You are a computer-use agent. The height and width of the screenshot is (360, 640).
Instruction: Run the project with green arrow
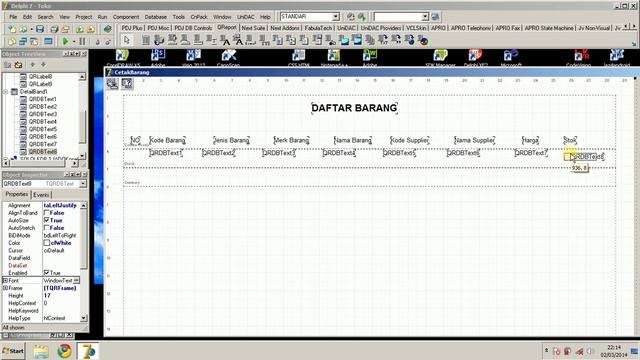click(x=65, y=41)
